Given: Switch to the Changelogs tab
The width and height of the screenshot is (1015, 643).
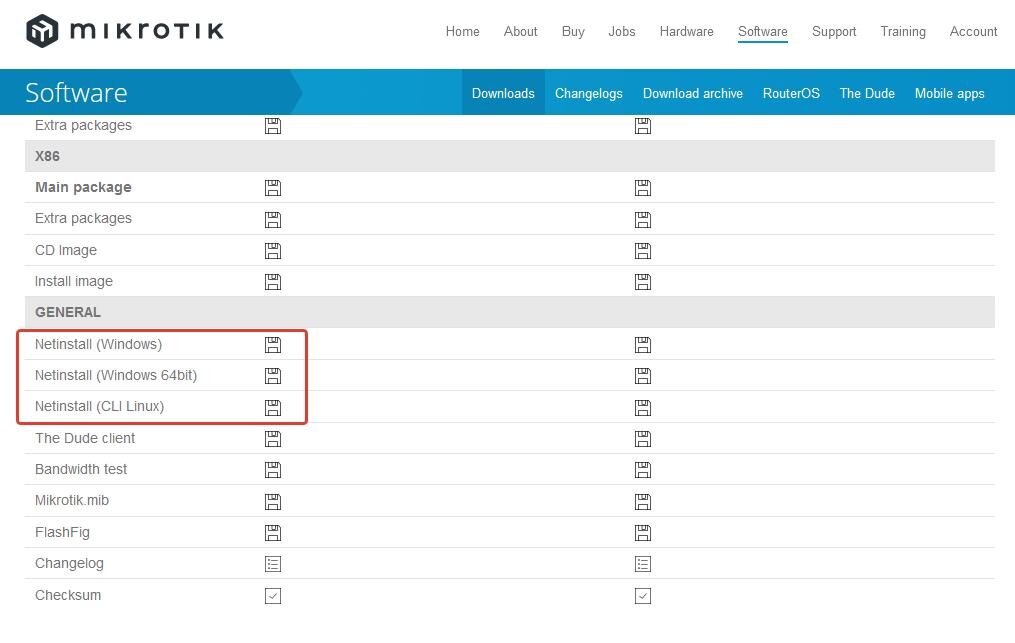Looking at the screenshot, I should click(x=588, y=92).
